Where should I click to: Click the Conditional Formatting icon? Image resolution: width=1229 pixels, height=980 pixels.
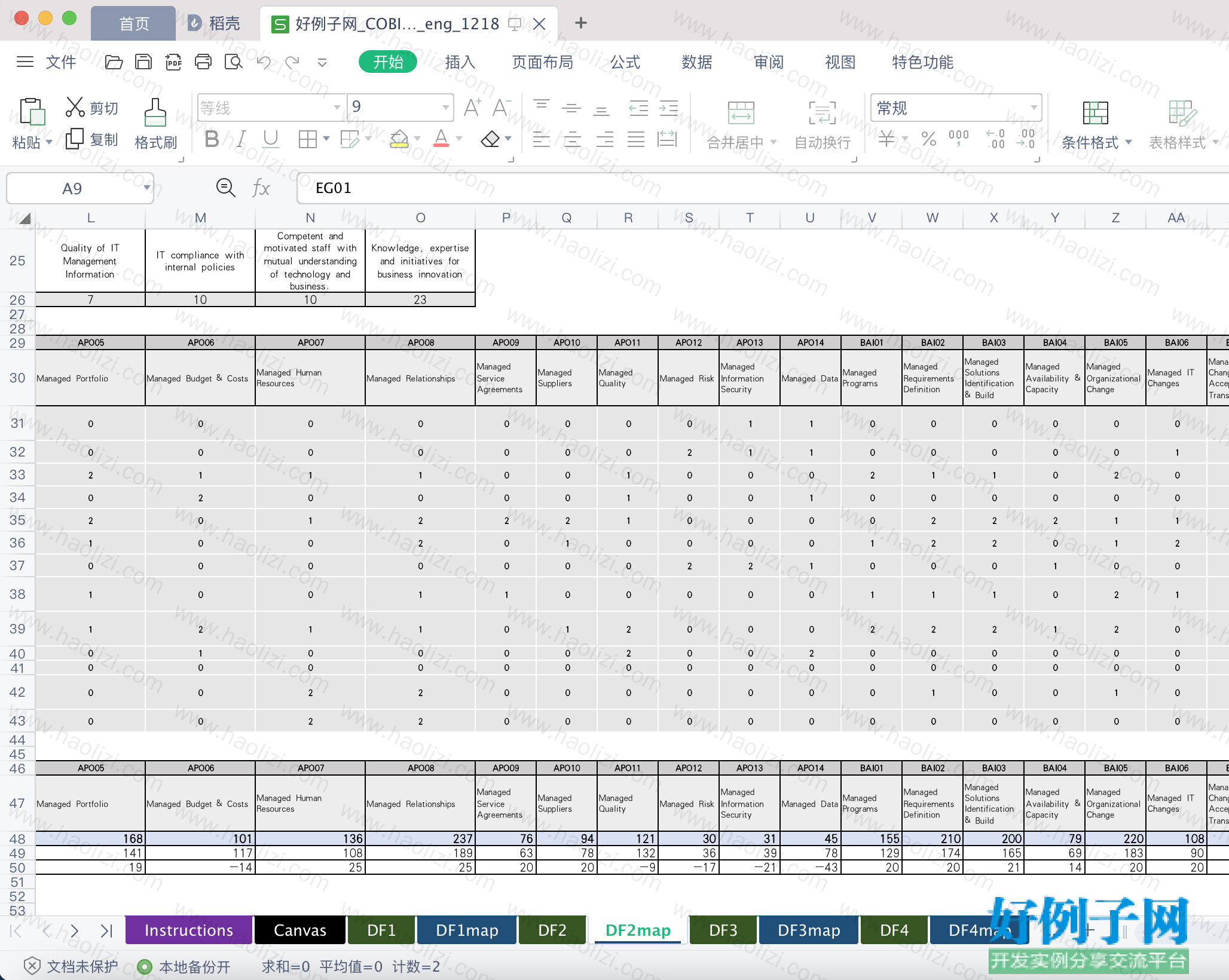(1095, 112)
